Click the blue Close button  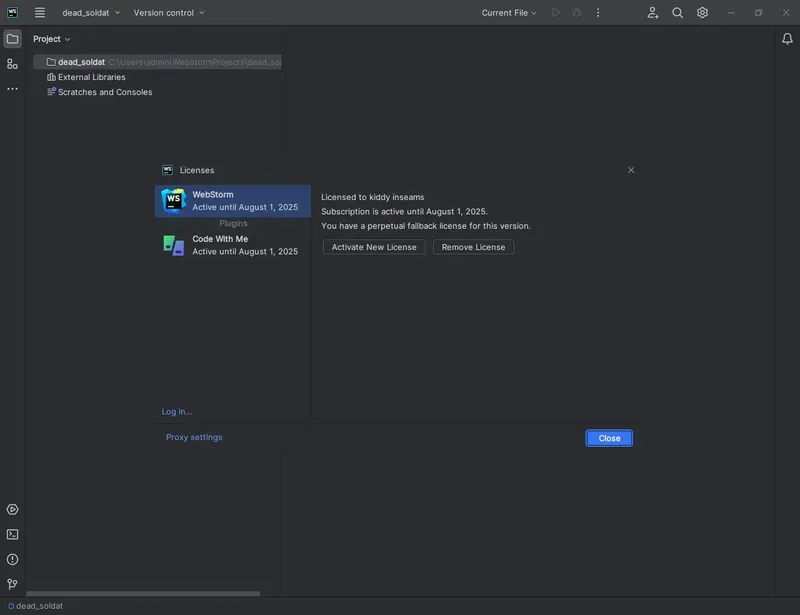[609, 438]
